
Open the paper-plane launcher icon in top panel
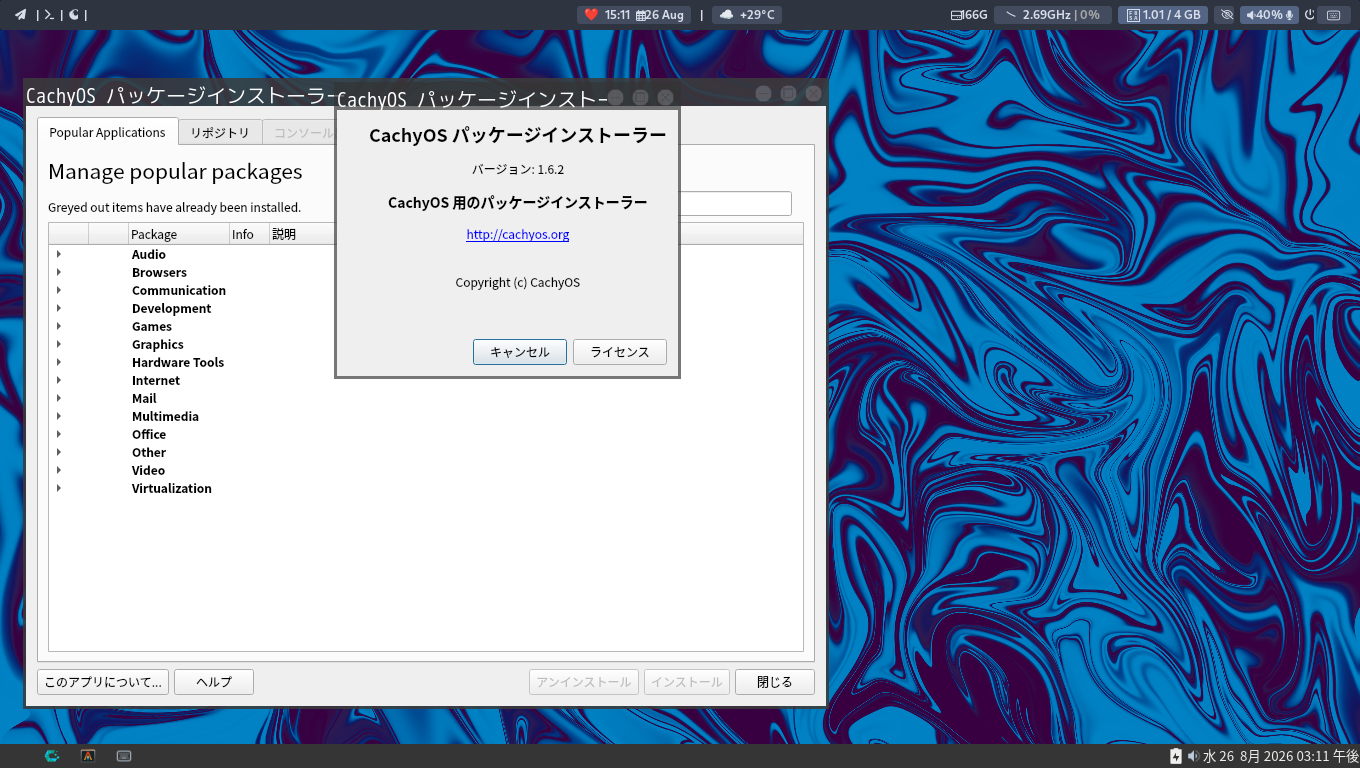click(20, 15)
